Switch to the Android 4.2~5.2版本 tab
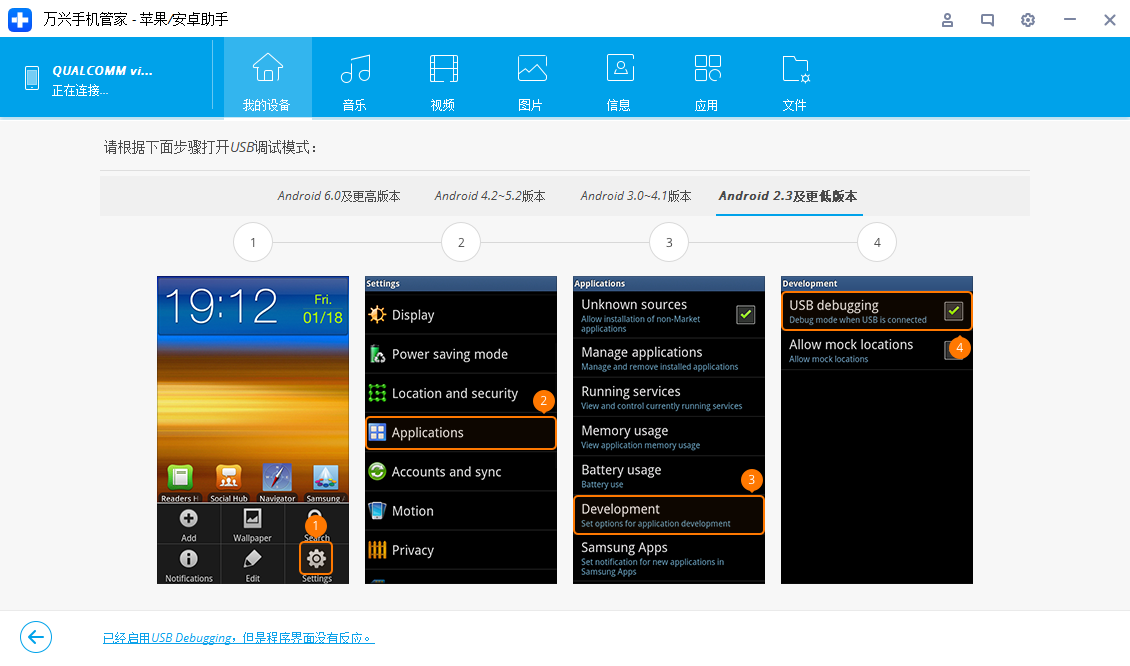 [x=489, y=196]
